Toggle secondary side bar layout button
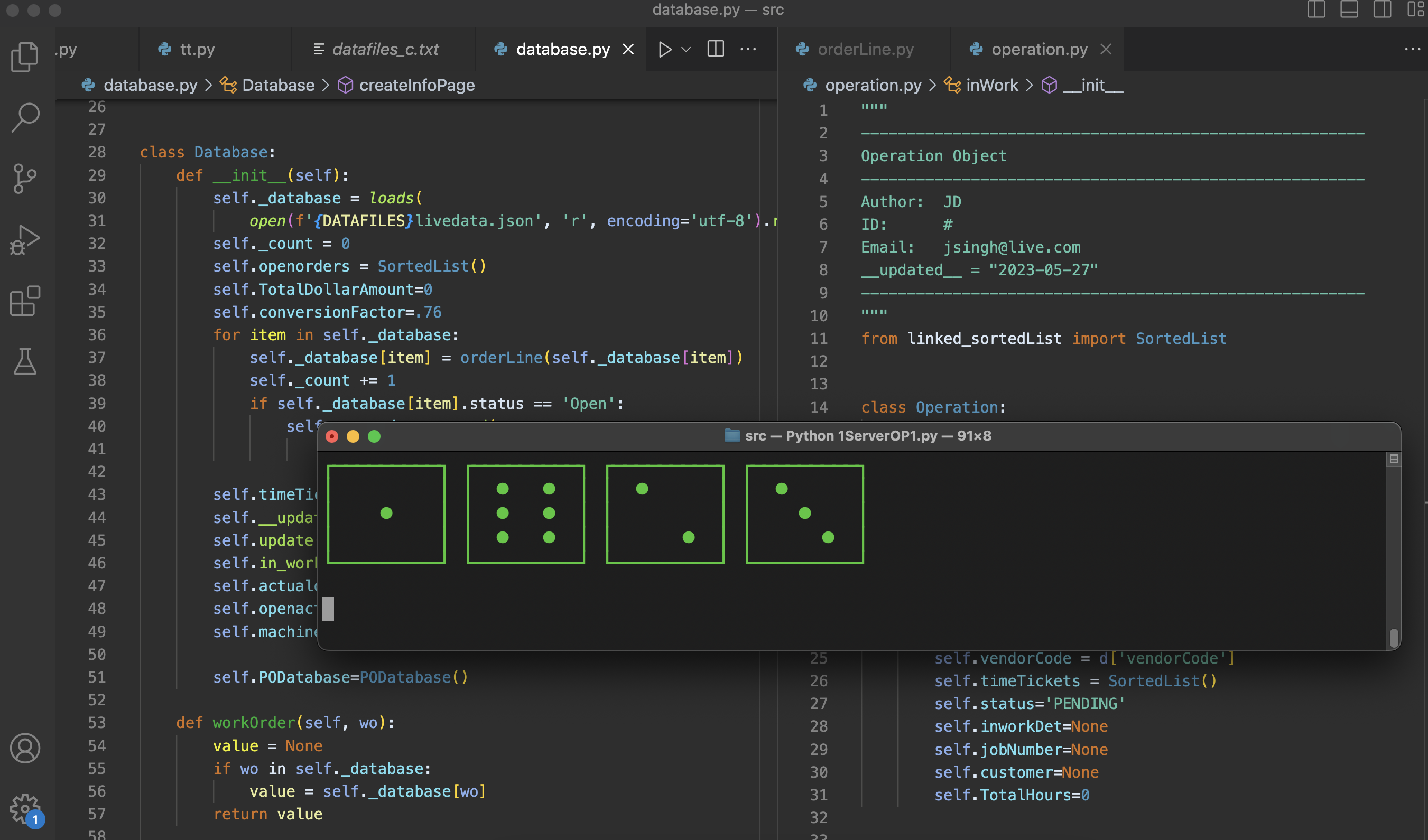This screenshot has height=840, width=1428. pyautogui.click(x=1381, y=10)
